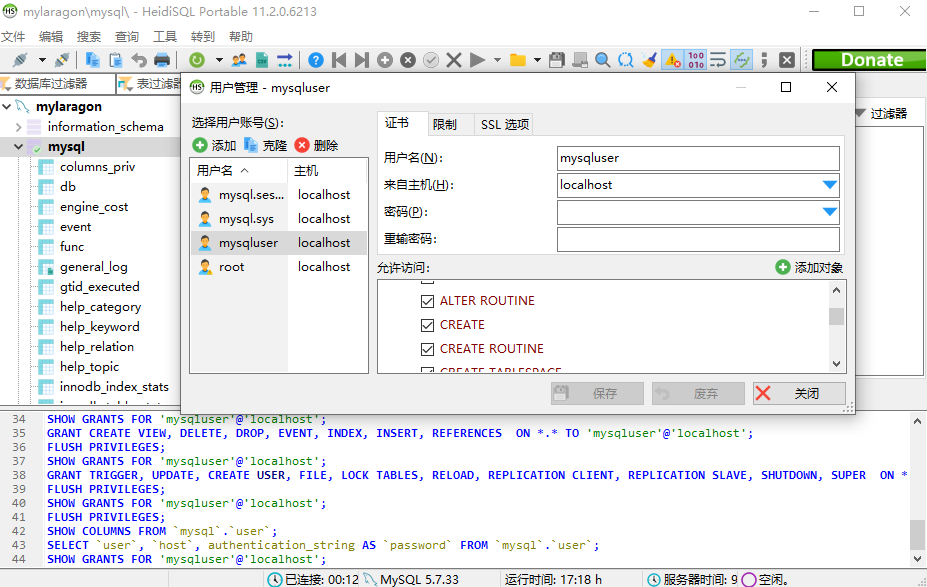Open the export database arrow icon
This screenshot has width=927, height=587.
(284, 60)
